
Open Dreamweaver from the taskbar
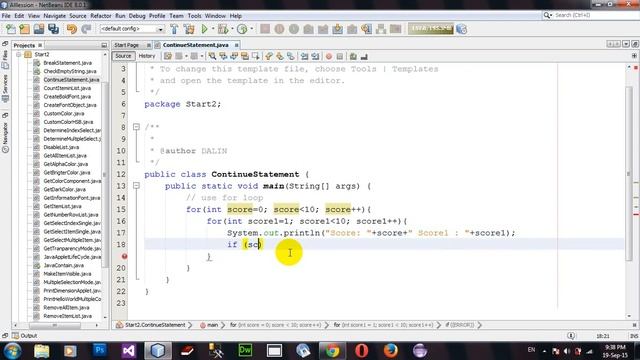[245, 350]
